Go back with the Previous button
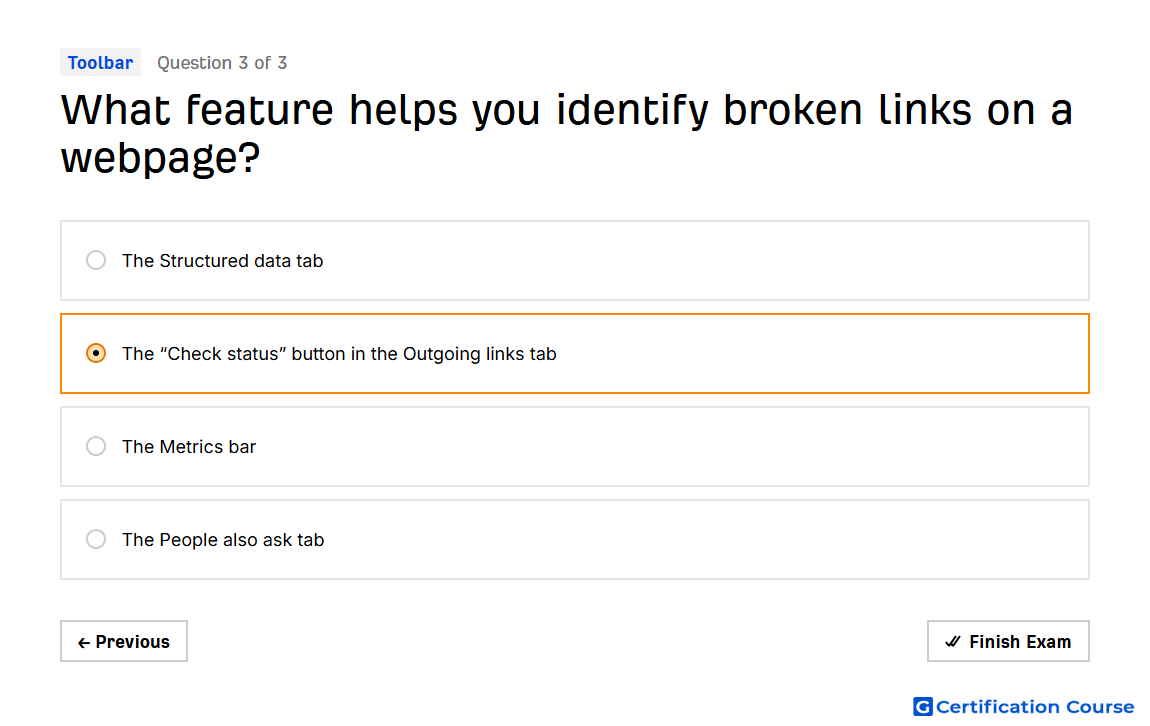This screenshot has width=1150, height=726. pyautogui.click(x=124, y=641)
